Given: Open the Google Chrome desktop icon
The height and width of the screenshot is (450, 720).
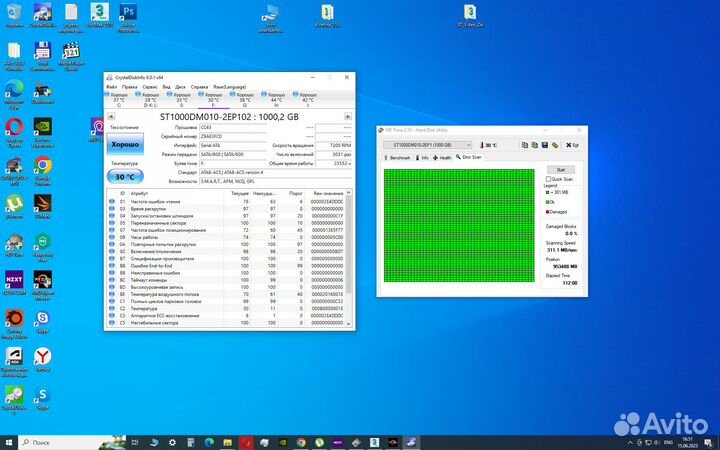Looking at the screenshot, I should (43, 171).
